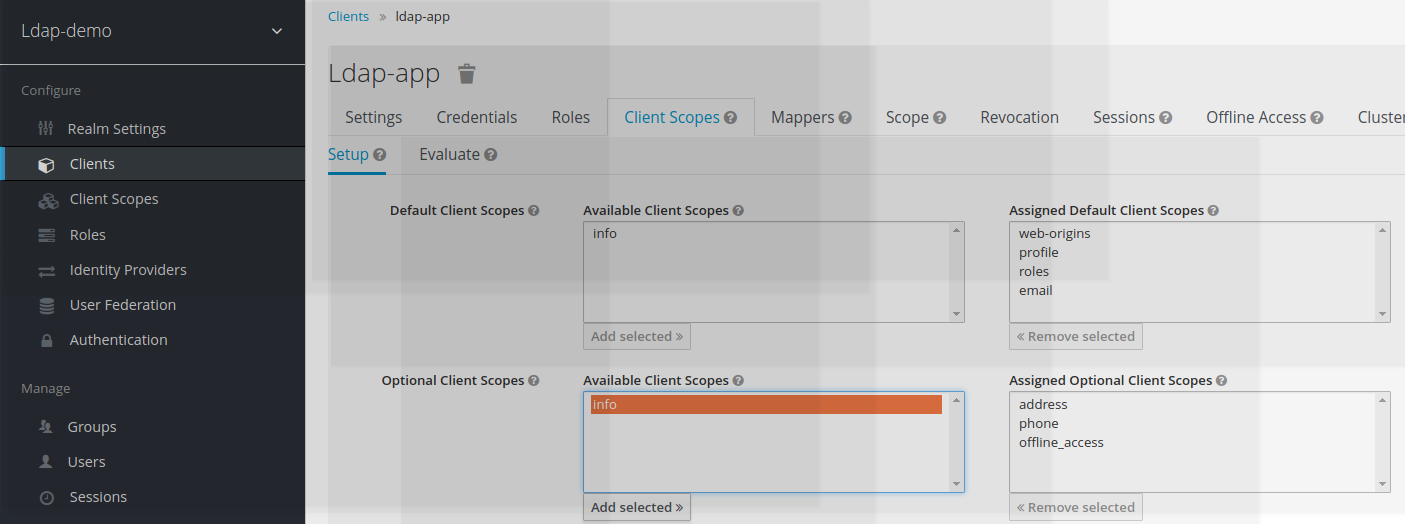Click the Identity Providers arrows icon
Image resolution: width=1405 pixels, height=524 pixels.
click(x=46, y=271)
